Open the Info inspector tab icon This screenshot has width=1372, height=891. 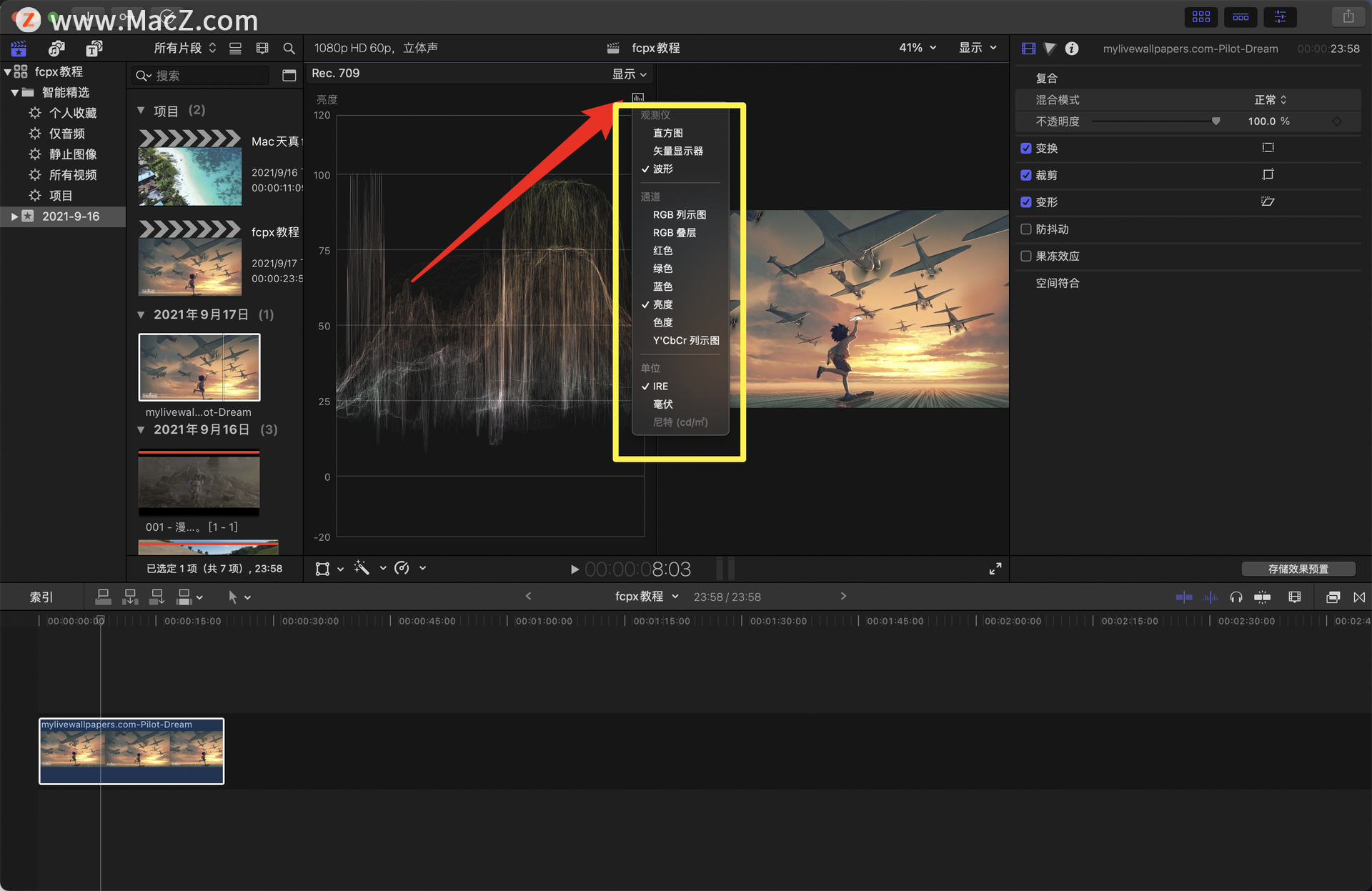tap(1072, 49)
